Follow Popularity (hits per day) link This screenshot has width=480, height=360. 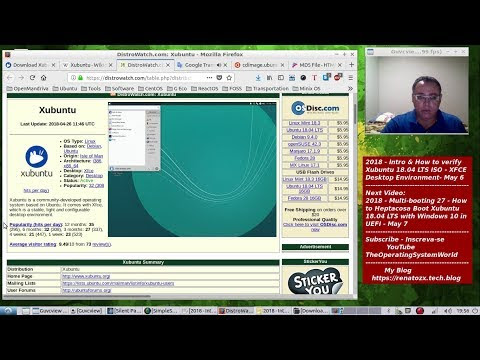(x=36, y=225)
